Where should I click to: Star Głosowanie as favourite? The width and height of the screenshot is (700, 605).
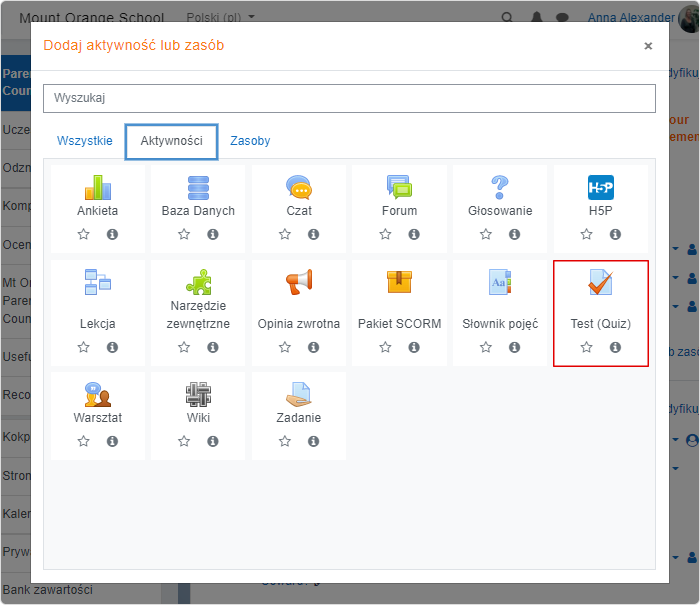(x=486, y=234)
